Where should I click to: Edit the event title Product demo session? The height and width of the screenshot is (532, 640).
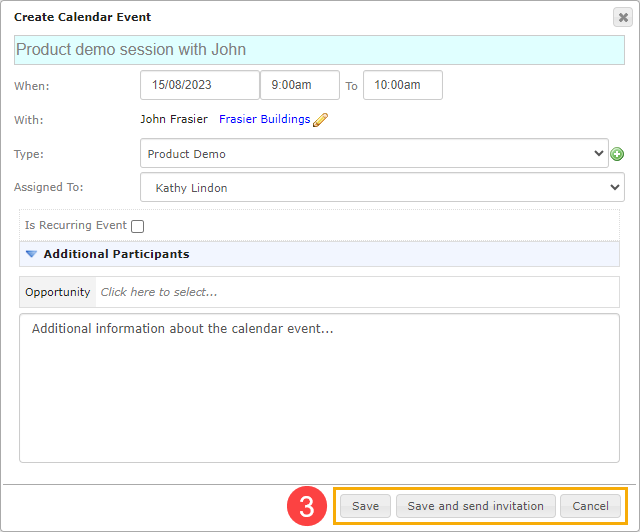(x=319, y=50)
